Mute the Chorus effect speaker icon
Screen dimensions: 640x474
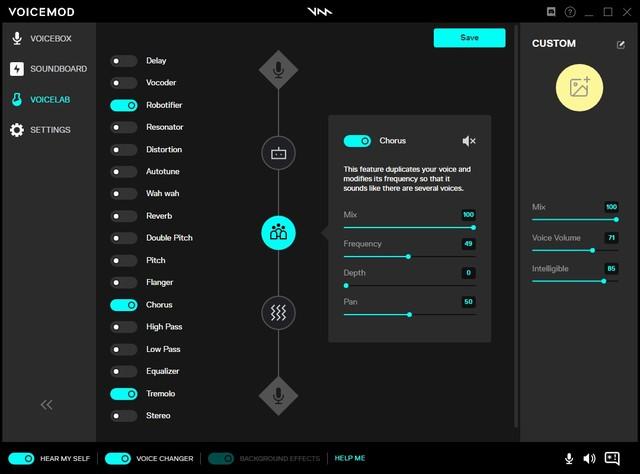coord(469,142)
